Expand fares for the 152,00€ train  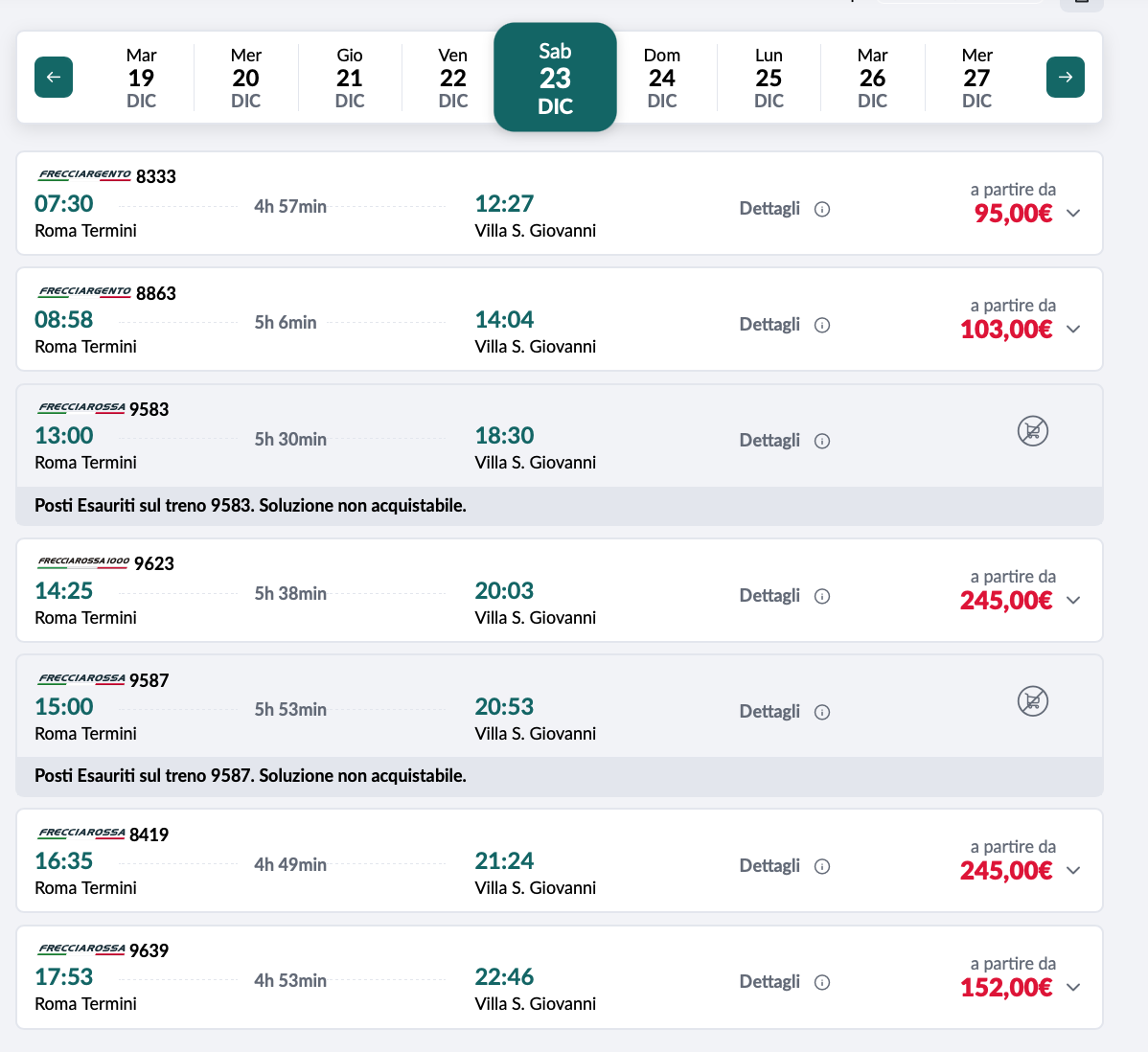coord(1073,987)
